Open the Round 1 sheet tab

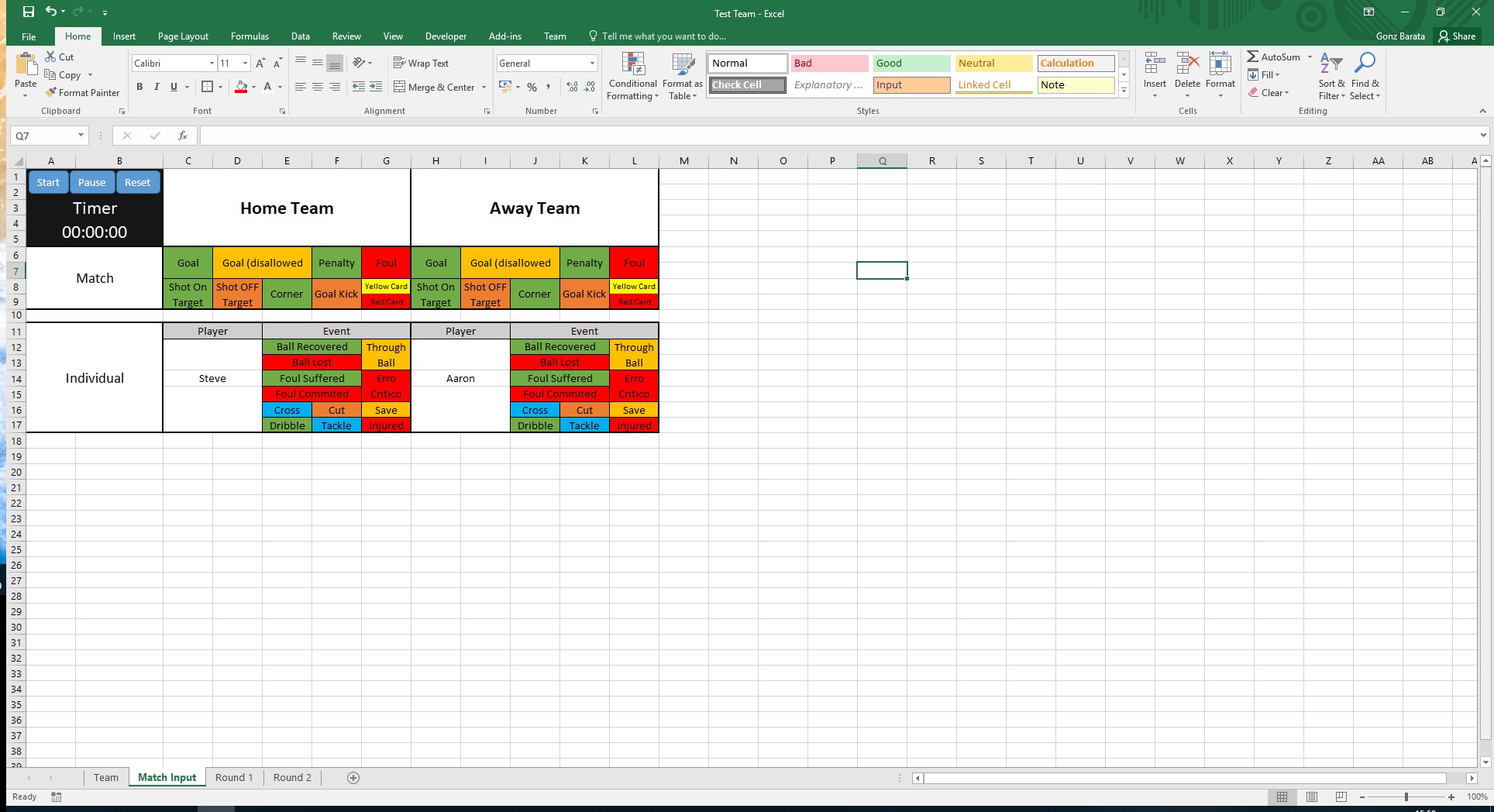(x=234, y=777)
